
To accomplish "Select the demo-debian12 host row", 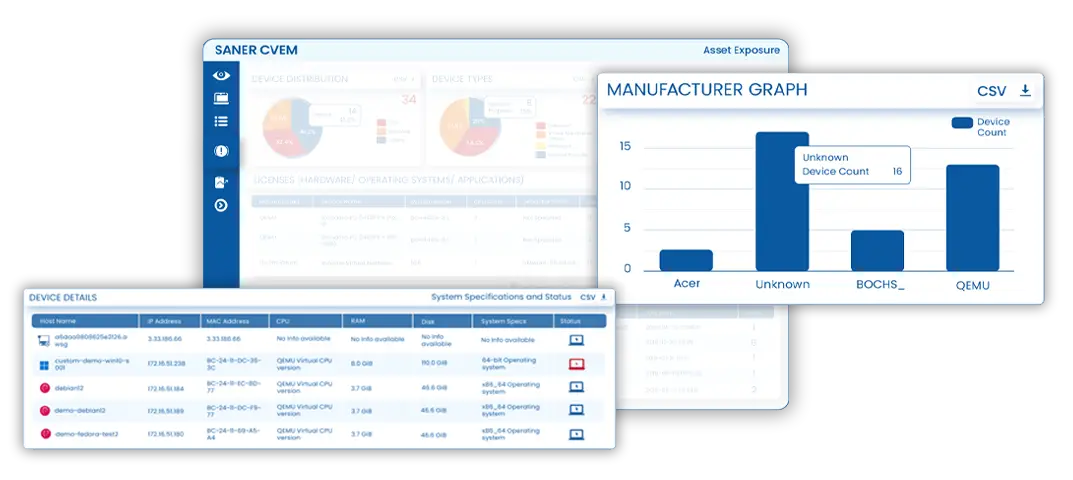I will tap(80, 410).
